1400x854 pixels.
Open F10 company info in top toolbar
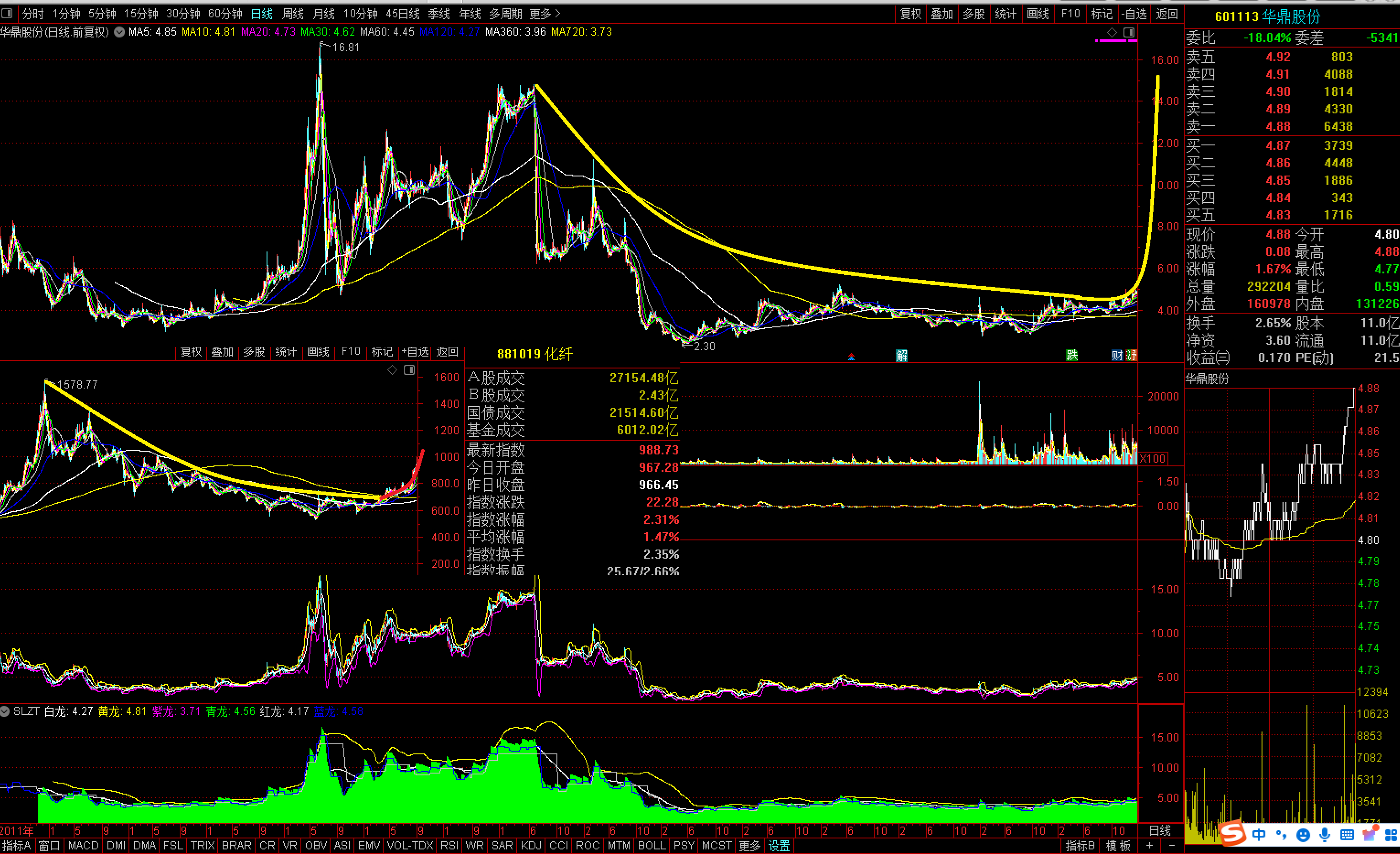[x=1070, y=14]
